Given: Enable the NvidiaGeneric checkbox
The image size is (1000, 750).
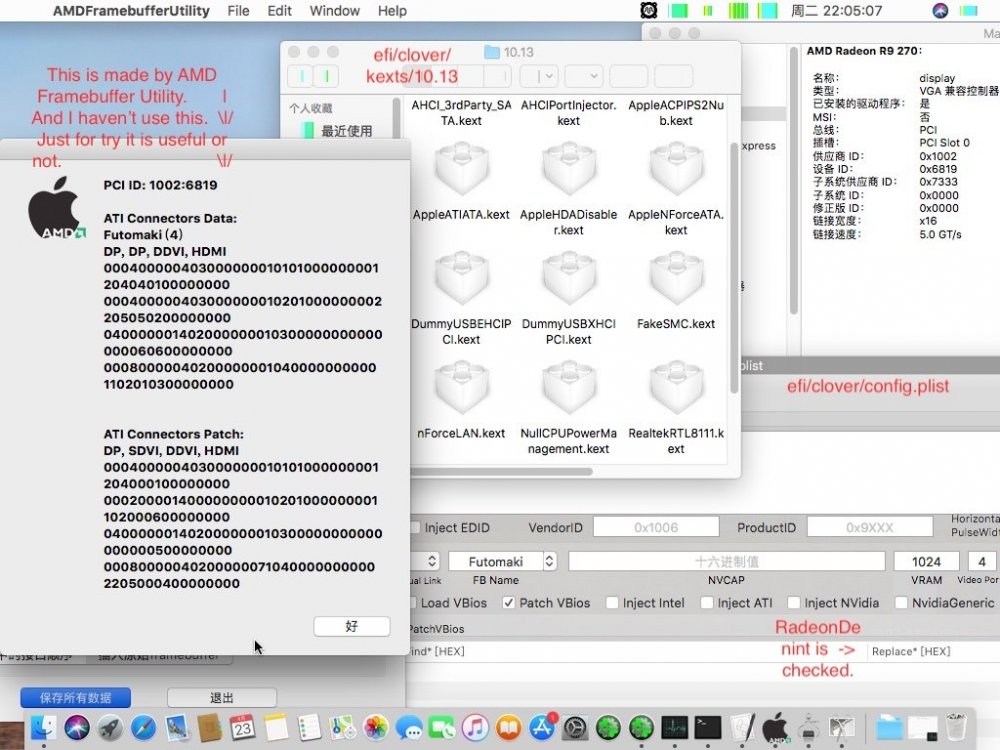Looking at the screenshot, I should click(901, 603).
